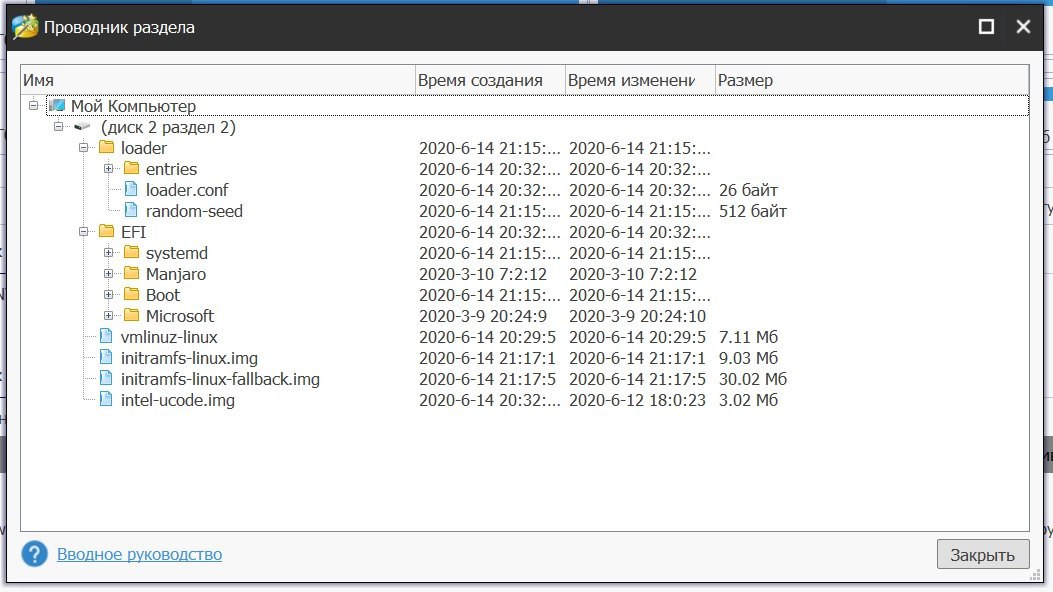
Task: Open the Вводное руководство link
Action: pyautogui.click(x=139, y=554)
